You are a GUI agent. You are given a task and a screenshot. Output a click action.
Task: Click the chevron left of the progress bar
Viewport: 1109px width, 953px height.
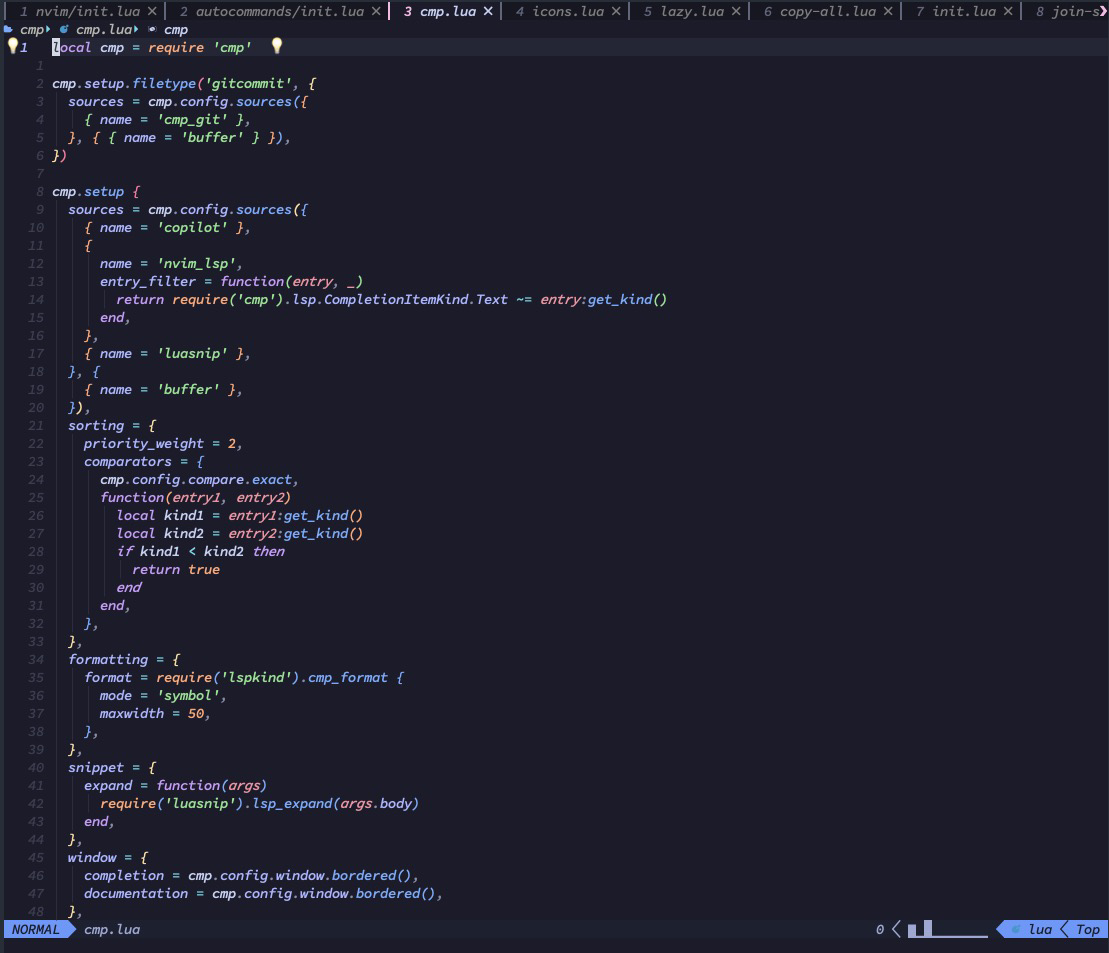(896, 929)
